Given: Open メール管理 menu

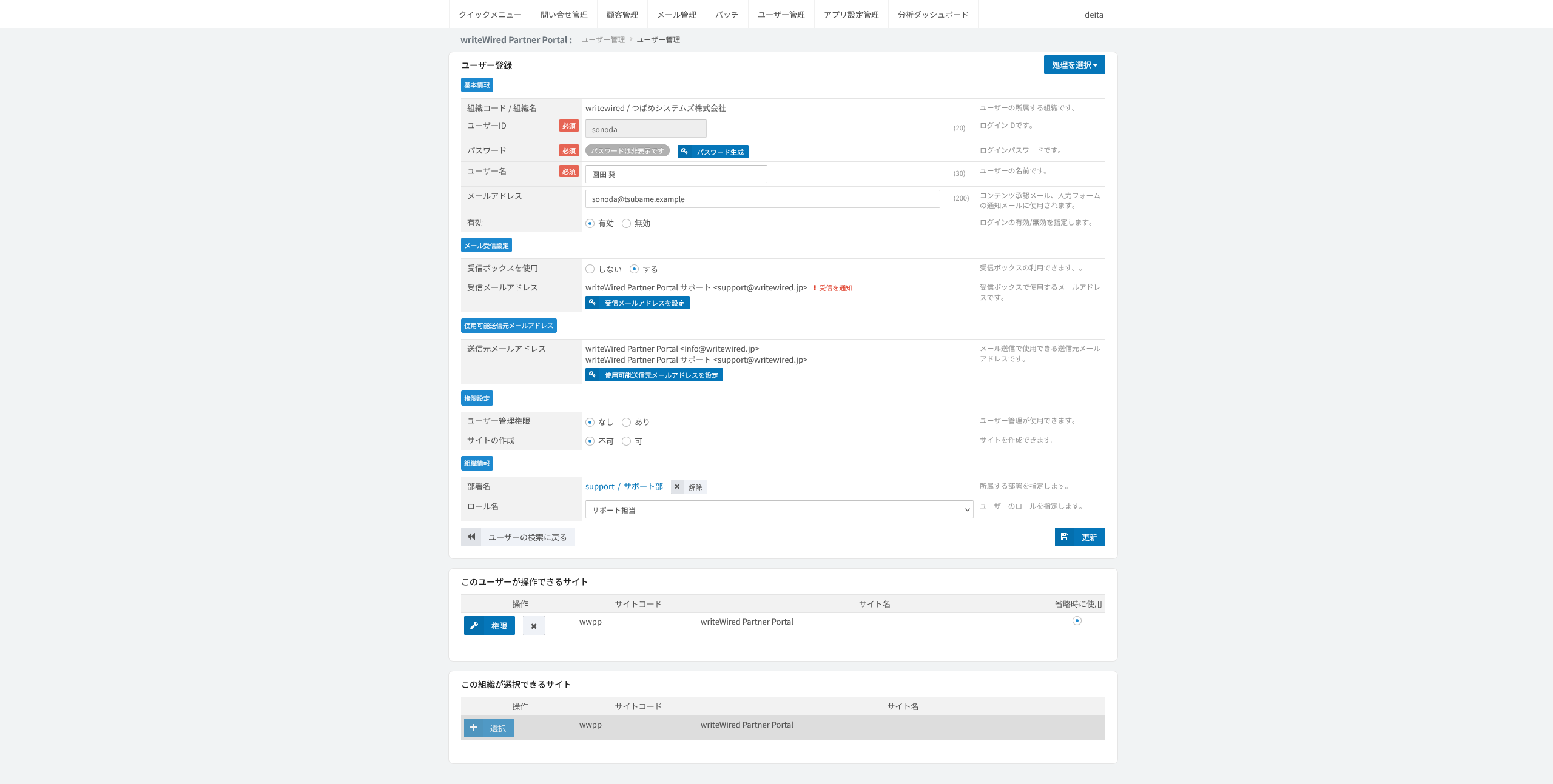Looking at the screenshot, I should 677,15.
